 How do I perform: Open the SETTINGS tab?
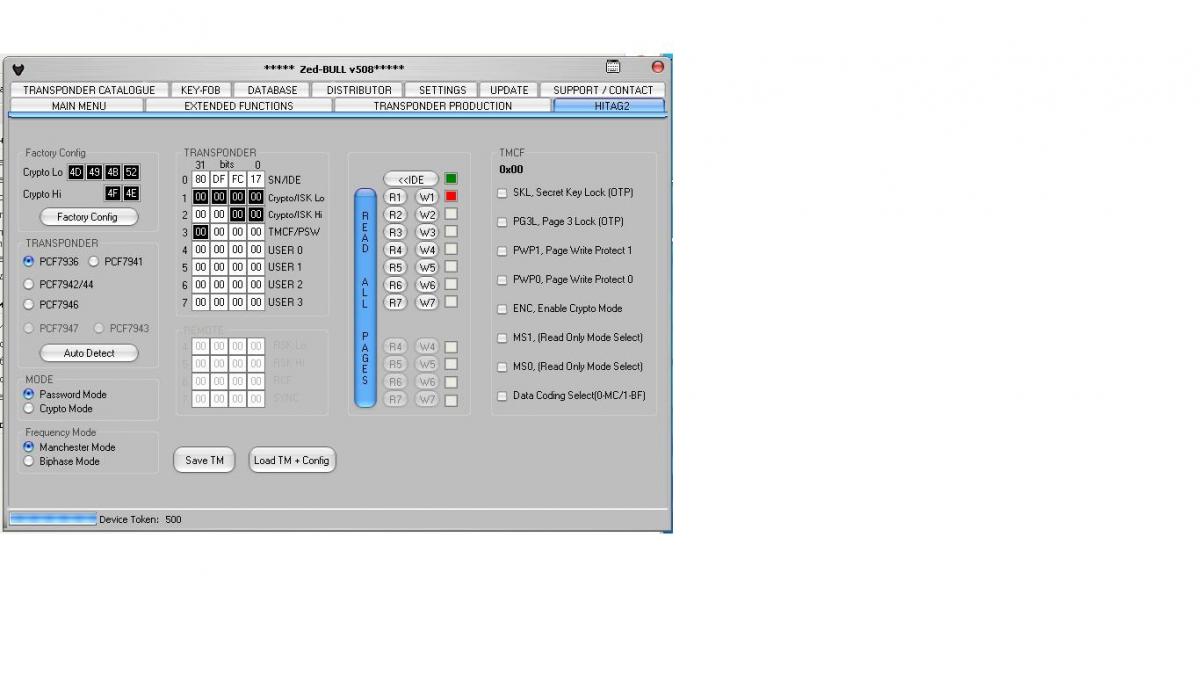click(x=442, y=90)
